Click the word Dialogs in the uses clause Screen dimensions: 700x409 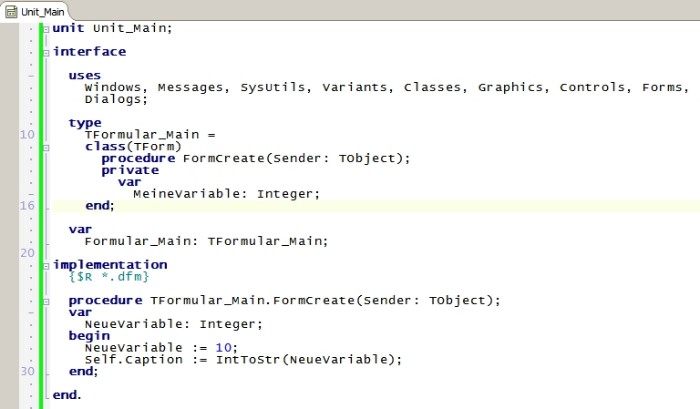click(x=113, y=99)
